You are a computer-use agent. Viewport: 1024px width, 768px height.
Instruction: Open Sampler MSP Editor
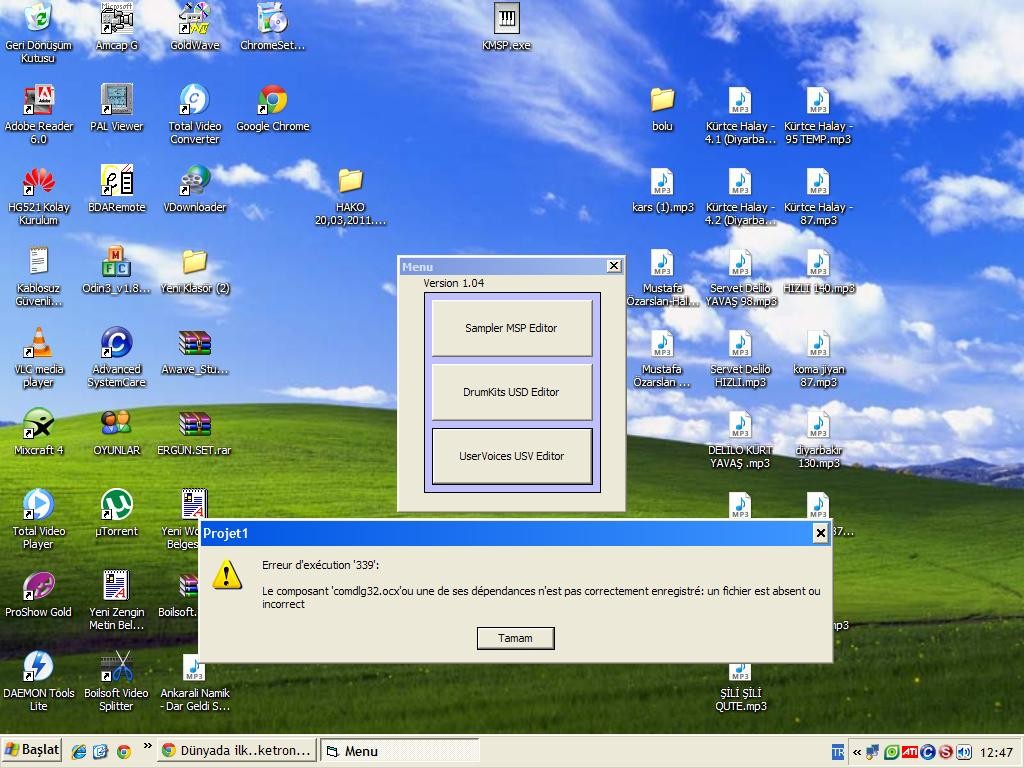click(511, 328)
